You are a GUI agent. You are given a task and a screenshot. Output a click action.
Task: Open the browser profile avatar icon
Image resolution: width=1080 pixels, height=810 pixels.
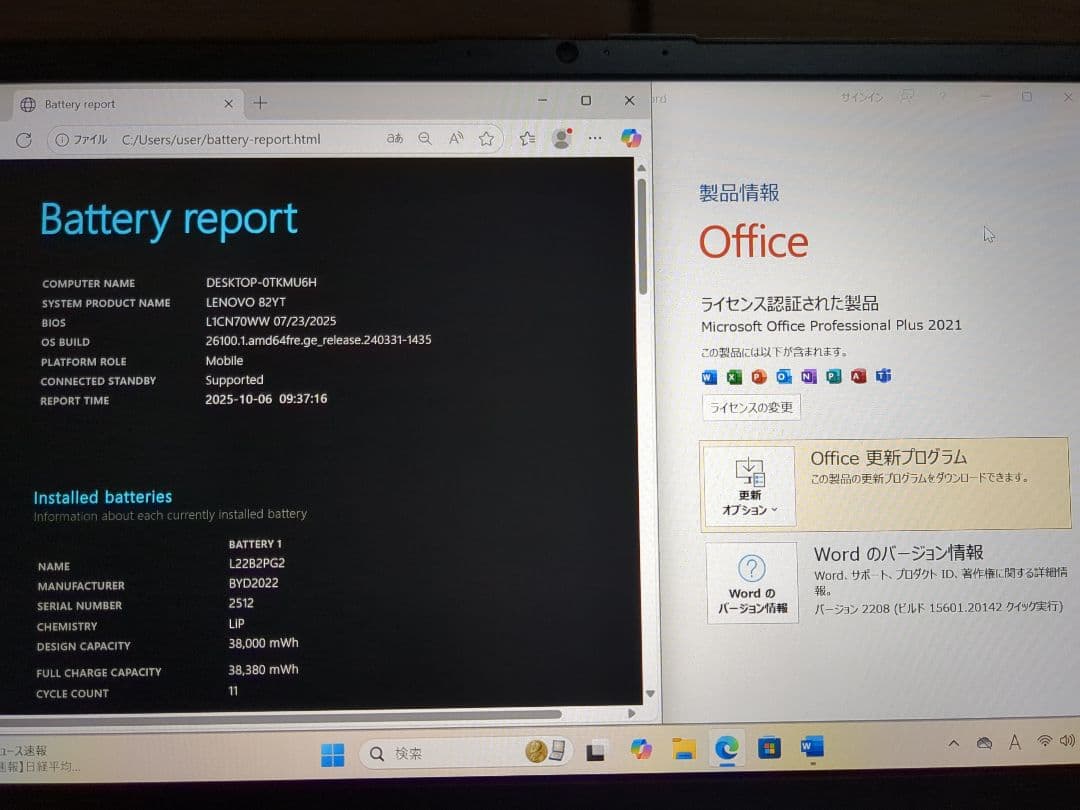tap(561, 139)
